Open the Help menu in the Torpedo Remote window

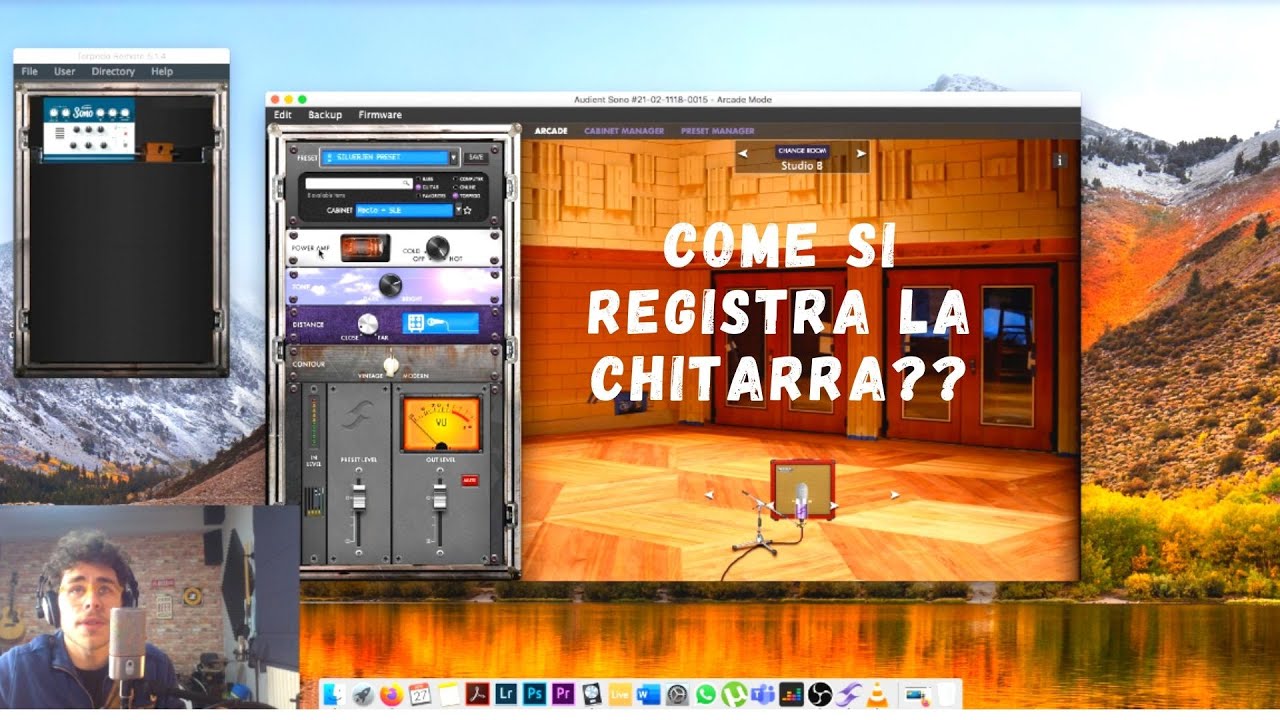tap(162, 72)
